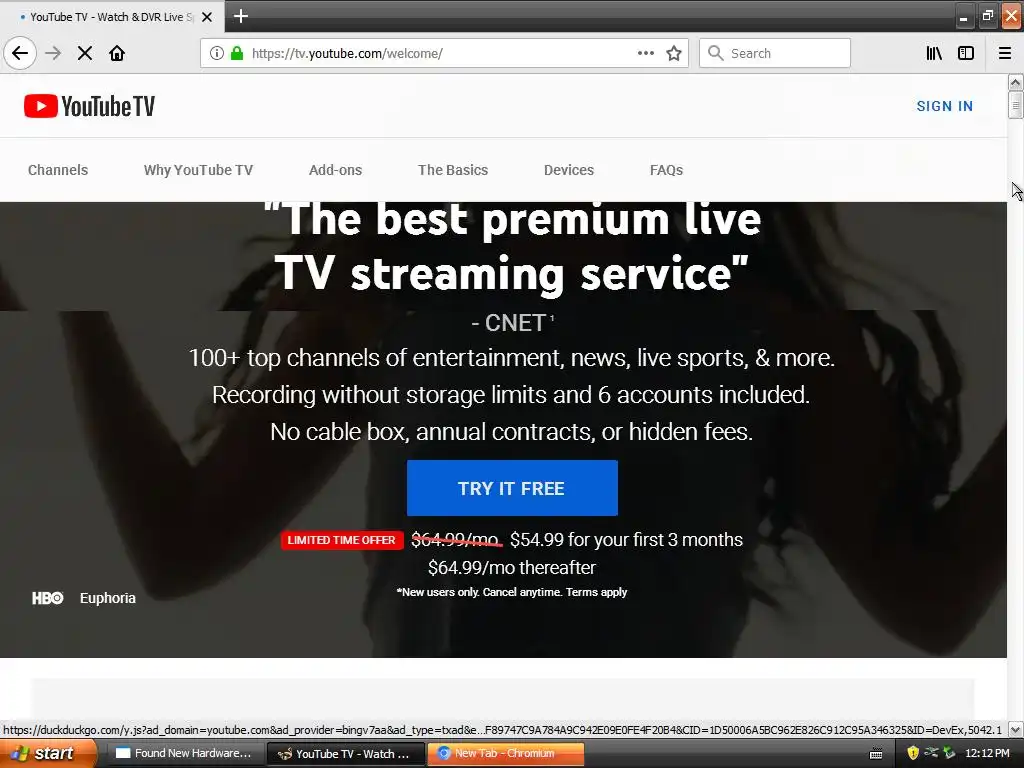The height and width of the screenshot is (768, 1024).
Task: Click the forward navigation arrow
Action: coord(53,53)
